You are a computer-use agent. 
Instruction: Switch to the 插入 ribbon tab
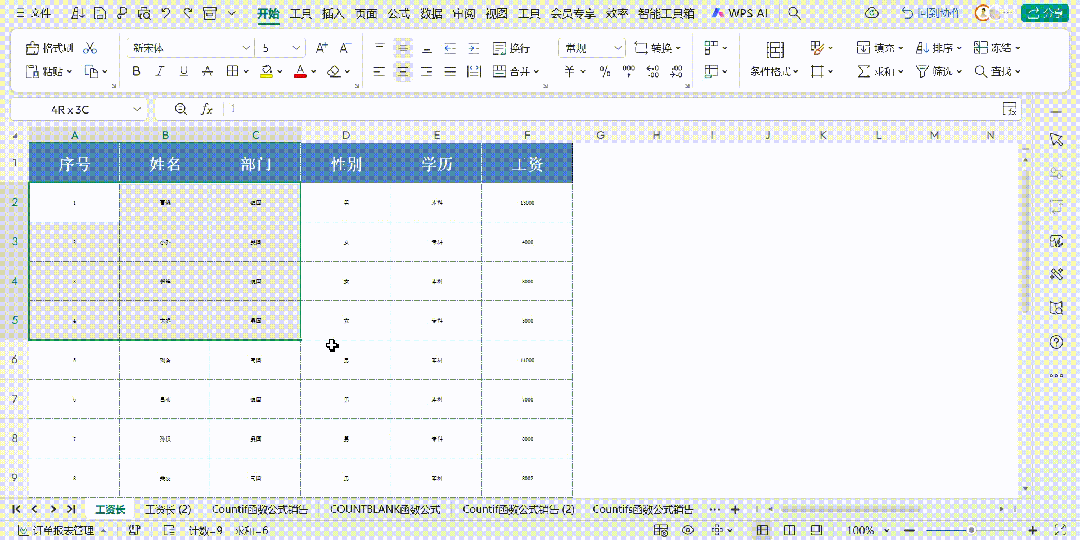coord(333,14)
